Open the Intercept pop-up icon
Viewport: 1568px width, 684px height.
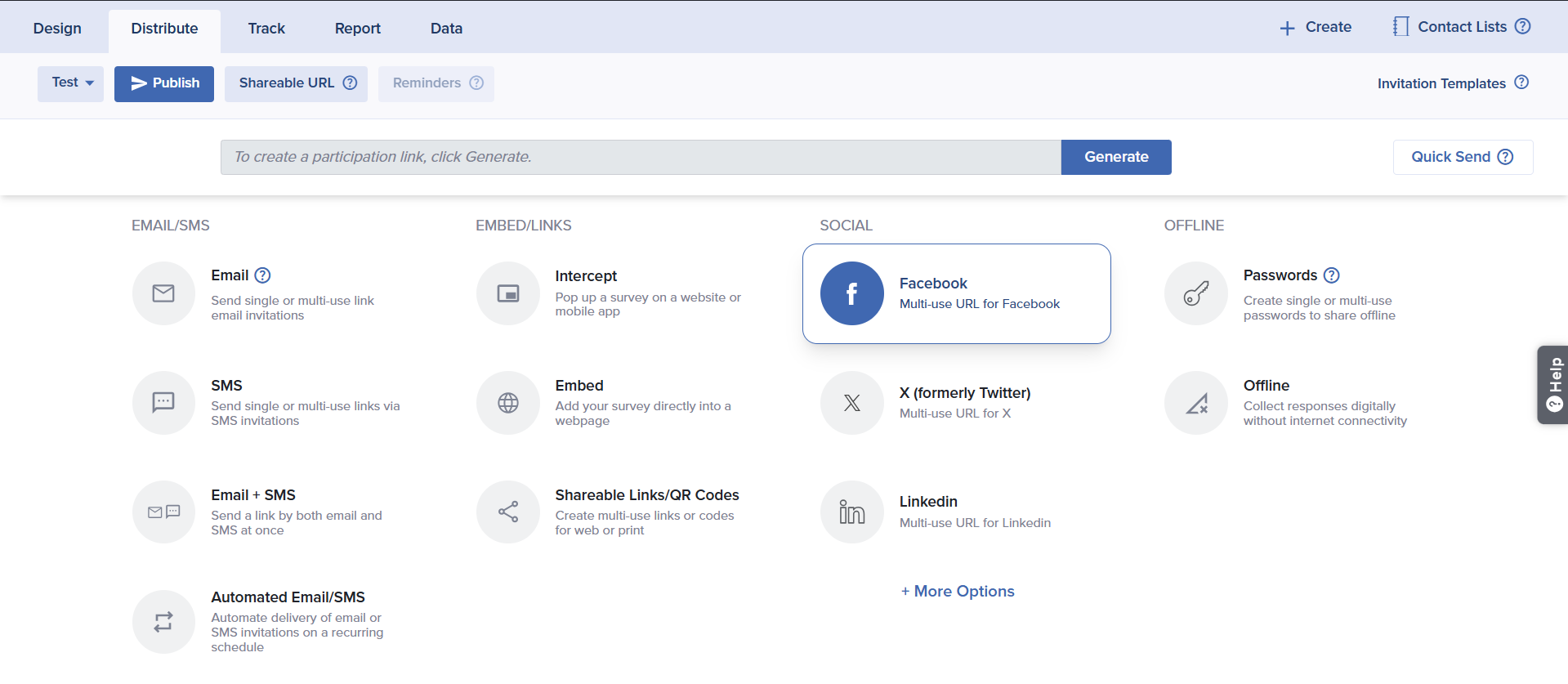(x=508, y=293)
